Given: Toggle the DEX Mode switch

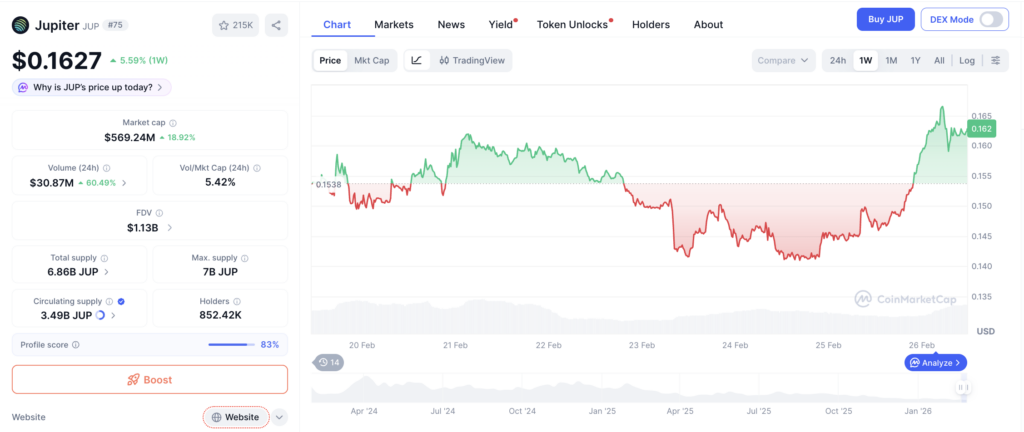Looking at the screenshot, I should pos(991,20).
